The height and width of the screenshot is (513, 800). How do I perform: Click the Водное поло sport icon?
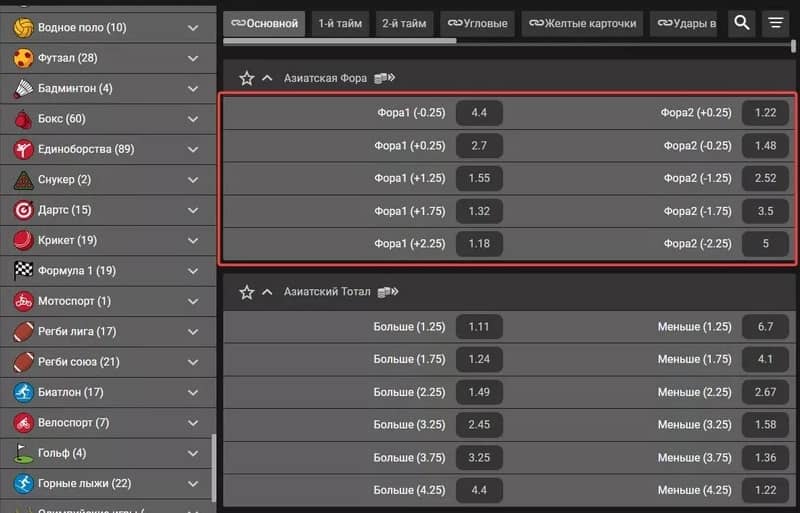click(x=23, y=28)
